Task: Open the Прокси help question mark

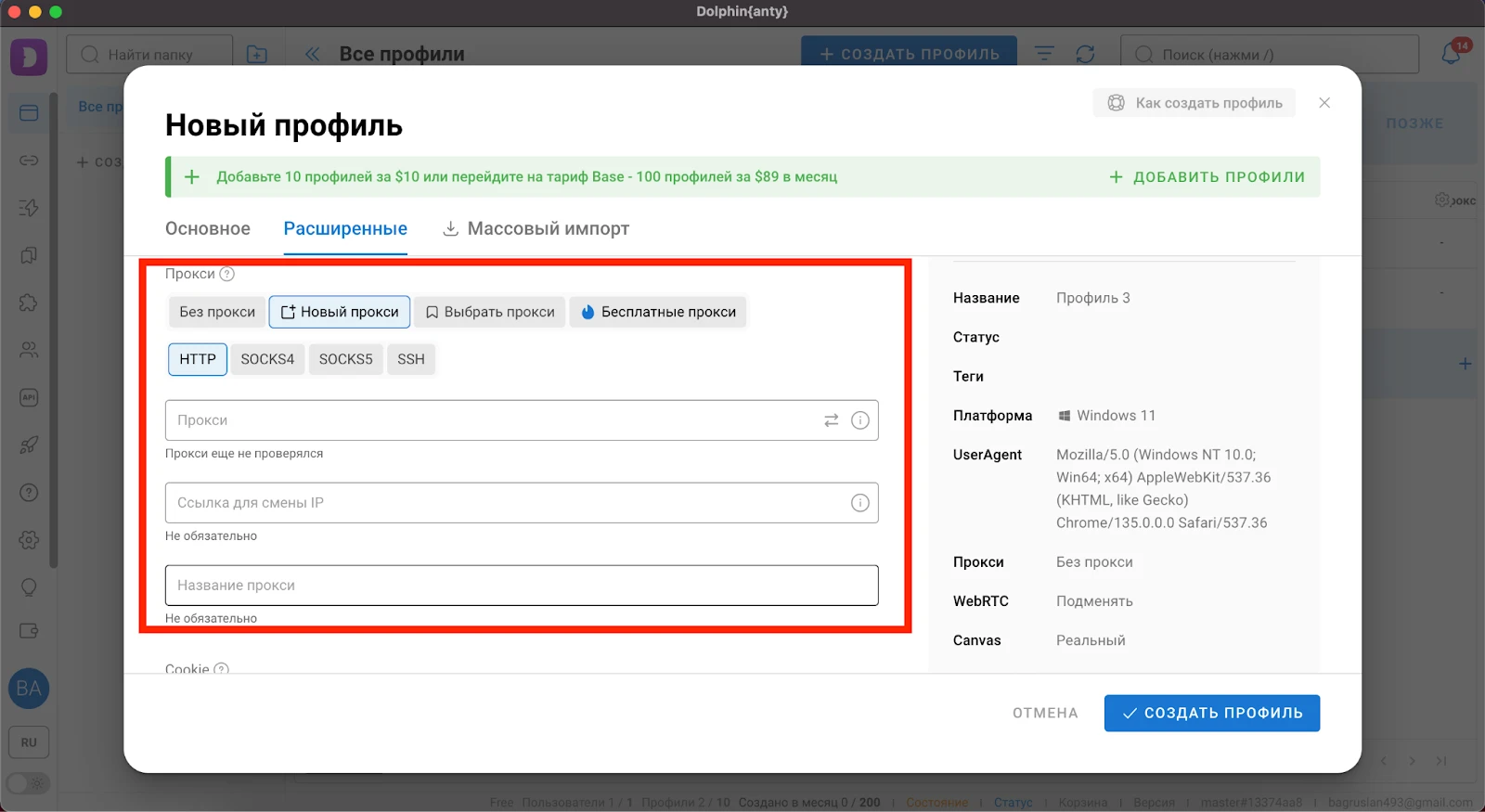Action: click(x=227, y=274)
